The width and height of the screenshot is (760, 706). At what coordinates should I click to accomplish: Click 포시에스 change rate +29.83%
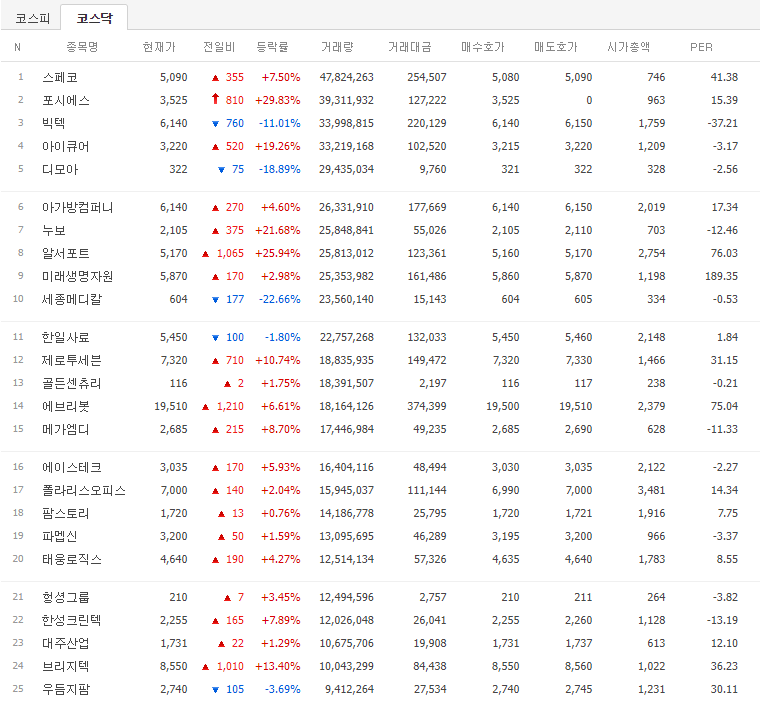click(278, 100)
